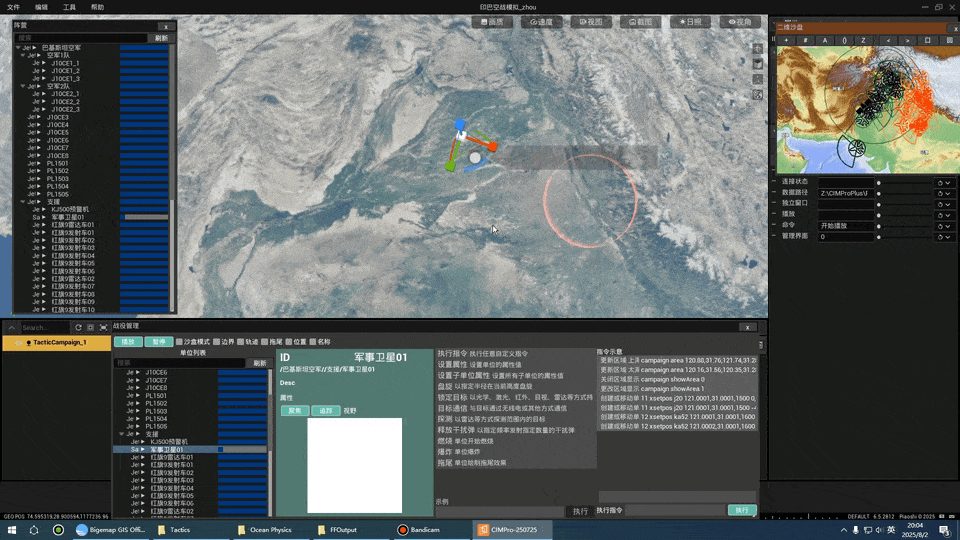Click the 暂停 pause button
The image size is (960, 540).
pos(159,342)
